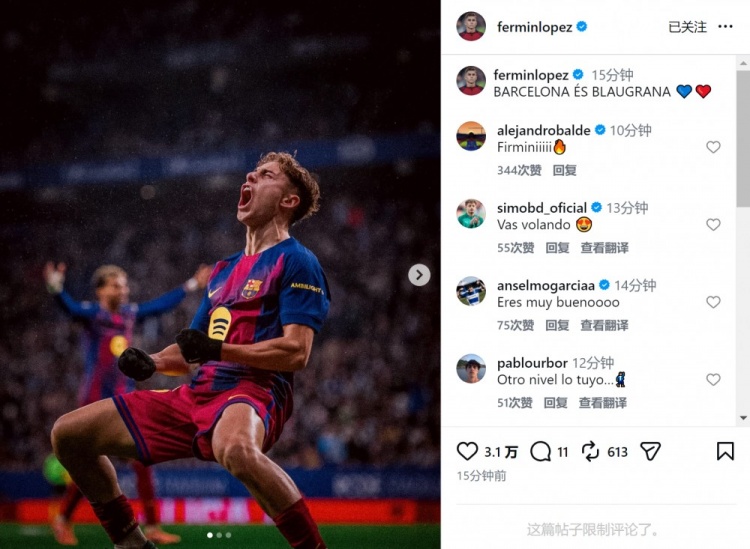Screen dimensions: 750x549
Task: Open ferminlopez profile avatar in the header
Action: pos(471,27)
